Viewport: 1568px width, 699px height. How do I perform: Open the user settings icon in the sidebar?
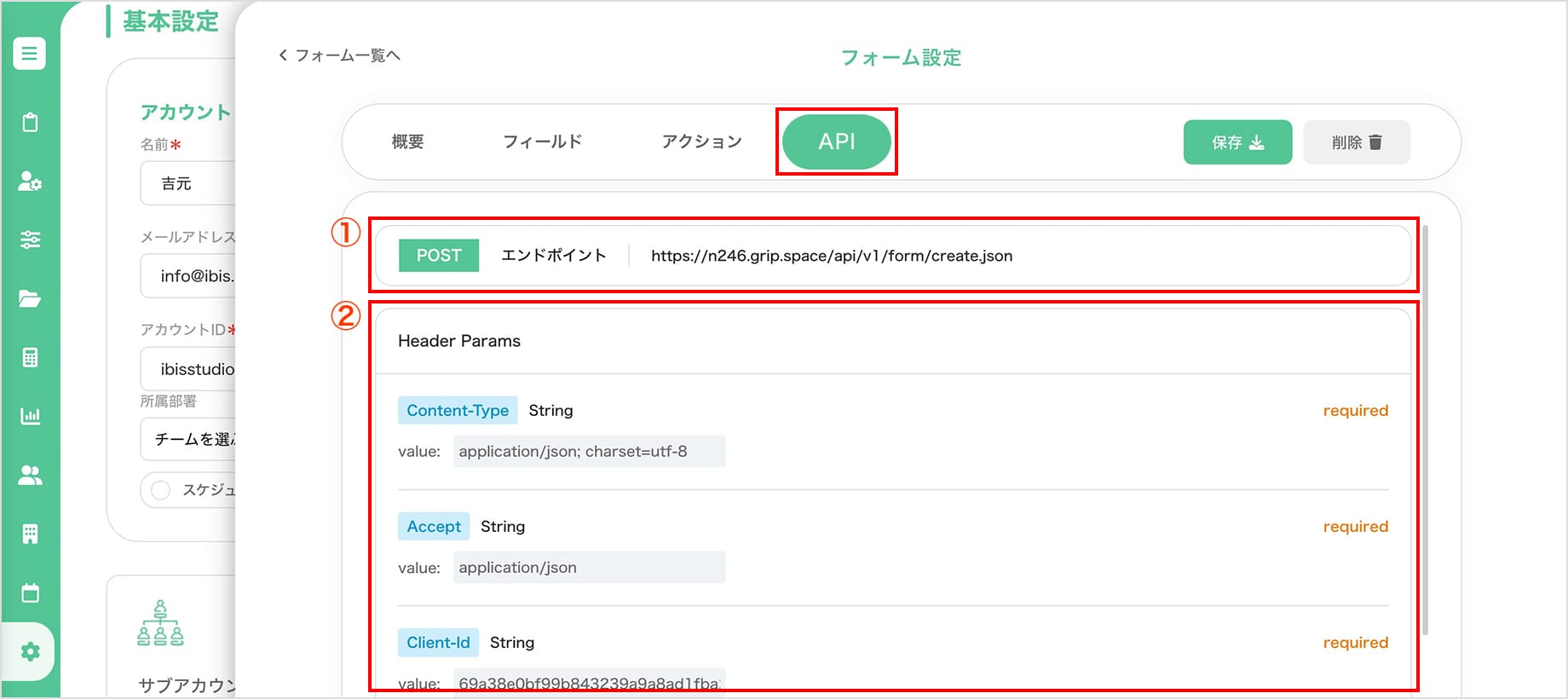(x=30, y=181)
